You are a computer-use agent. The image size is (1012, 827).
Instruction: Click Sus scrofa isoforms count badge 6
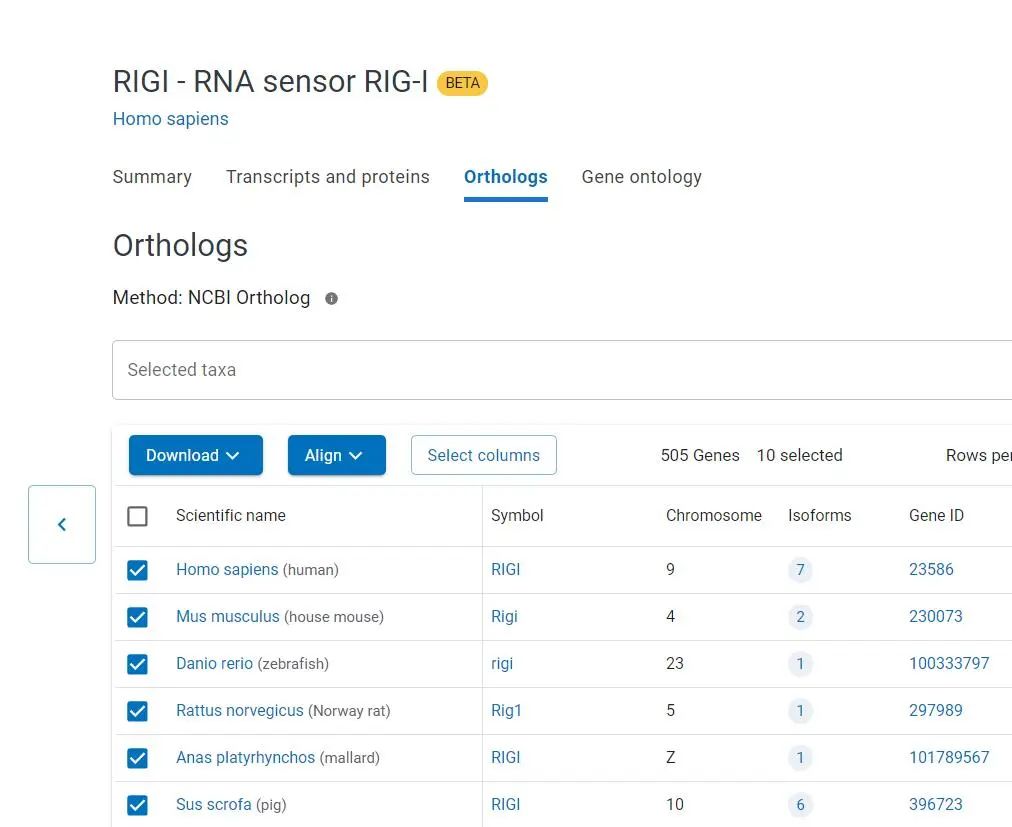800,805
